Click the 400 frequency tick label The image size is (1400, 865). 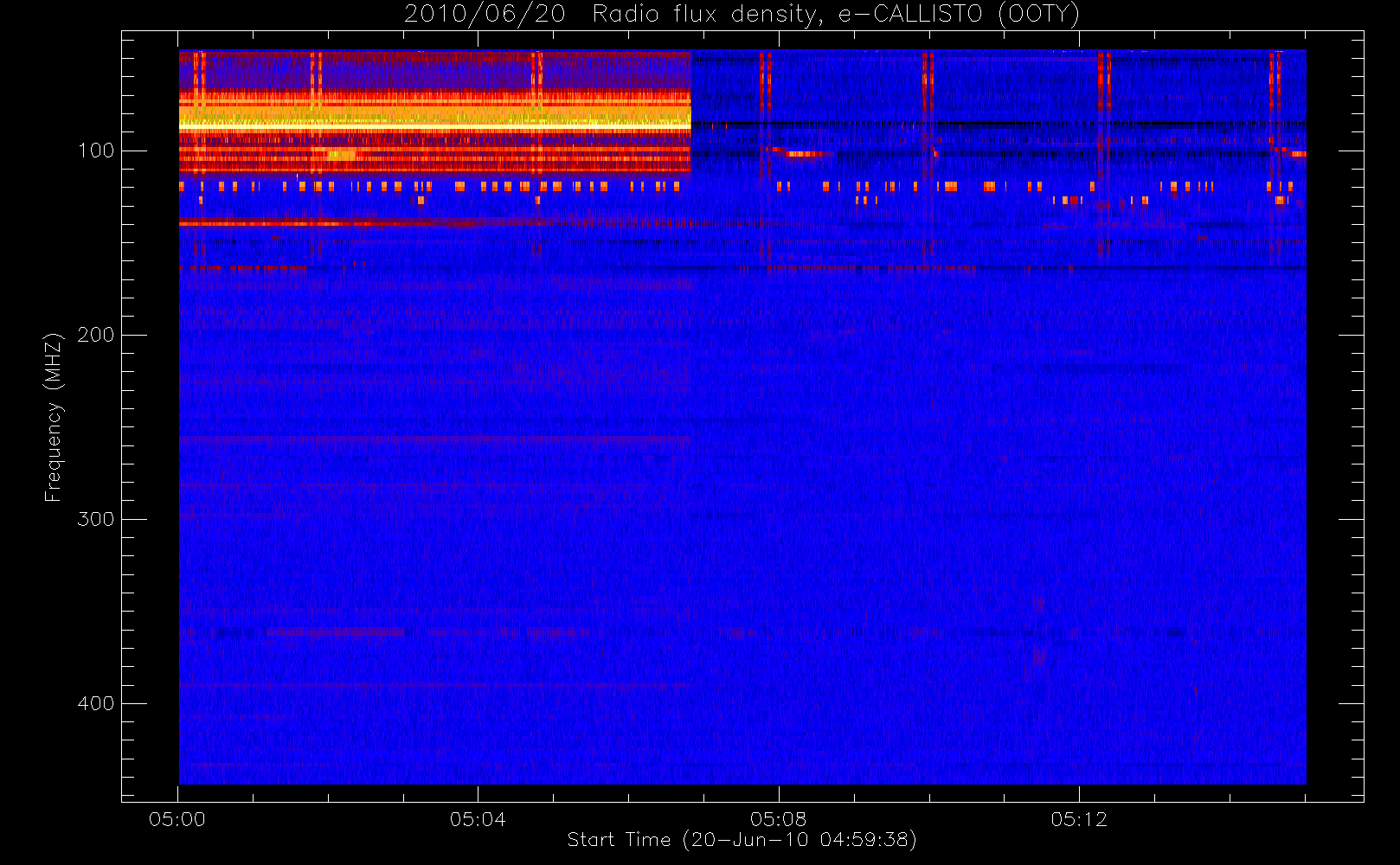(x=96, y=703)
